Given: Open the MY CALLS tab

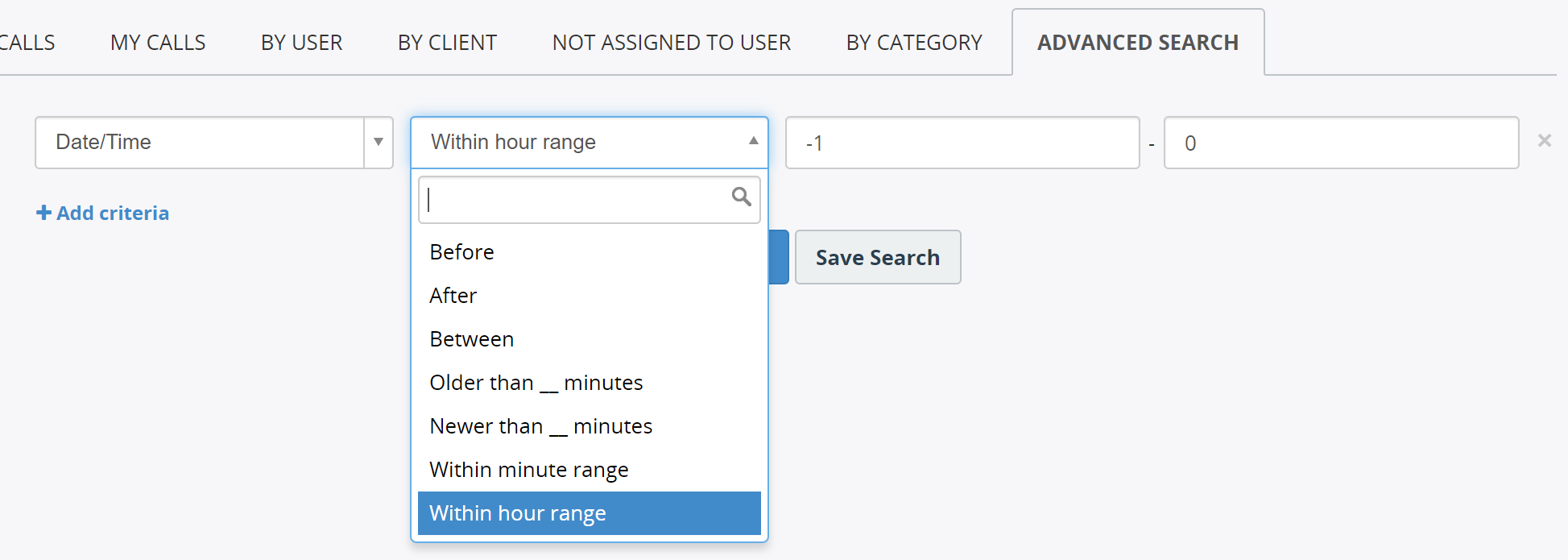Looking at the screenshot, I should pyautogui.click(x=158, y=43).
